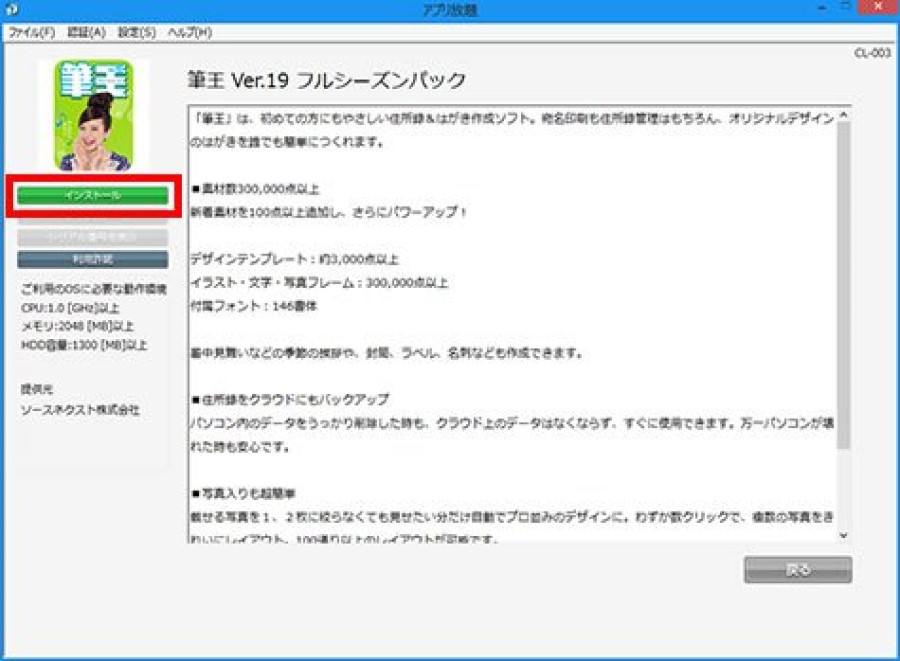Viewport: 900px width, 661px height.
Task: Open the 設定(S) menu
Action: point(137,33)
